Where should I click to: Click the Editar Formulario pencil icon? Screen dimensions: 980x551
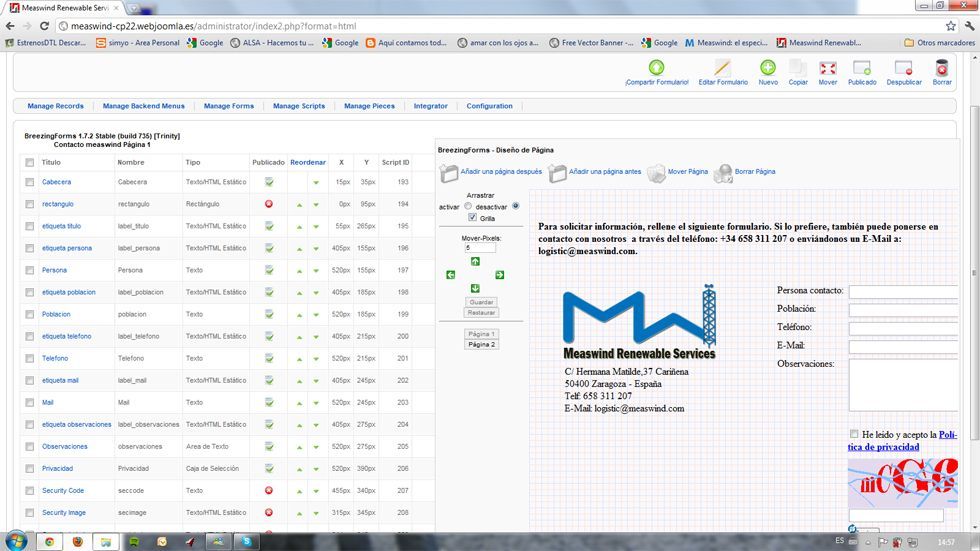tap(722, 67)
